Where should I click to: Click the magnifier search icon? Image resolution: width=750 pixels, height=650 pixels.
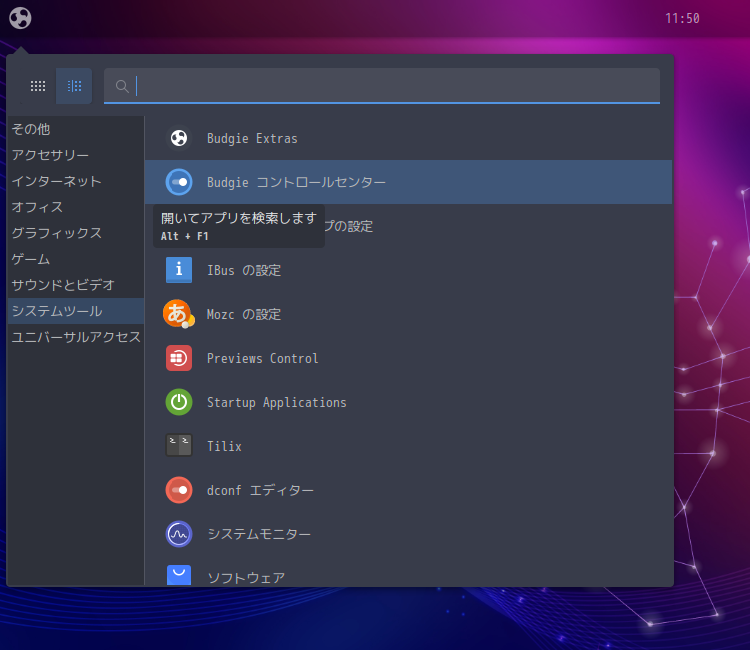(x=122, y=86)
